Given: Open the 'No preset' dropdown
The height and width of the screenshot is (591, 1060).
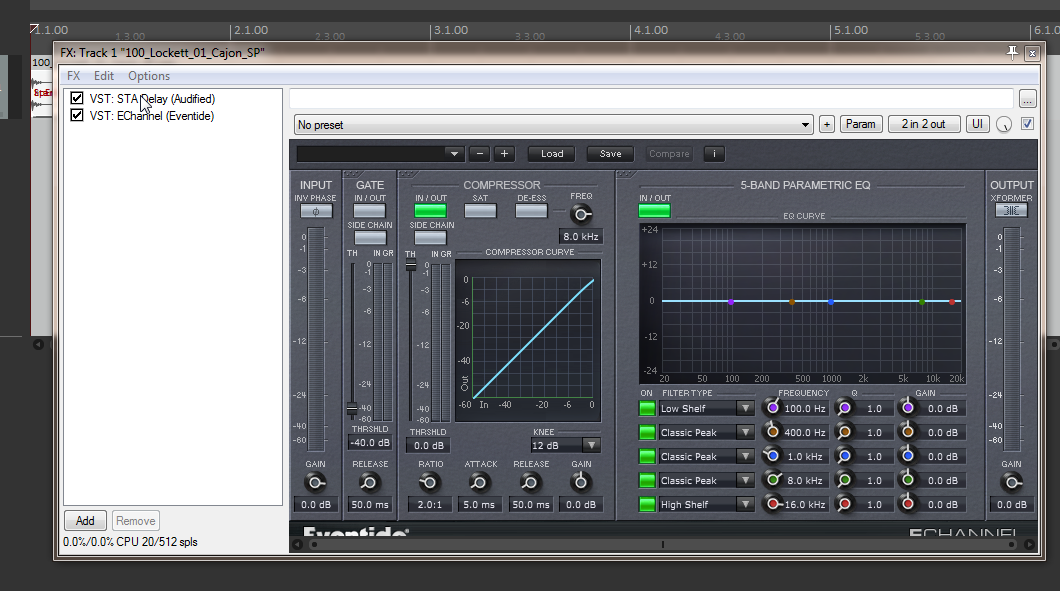Looking at the screenshot, I should (x=553, y=125).
